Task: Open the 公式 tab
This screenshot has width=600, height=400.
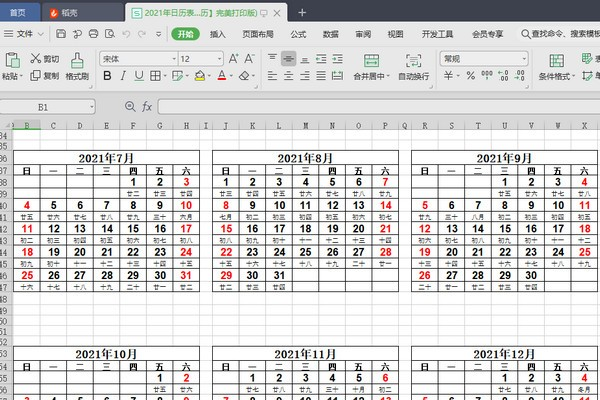Action: [x=298, y=34]
